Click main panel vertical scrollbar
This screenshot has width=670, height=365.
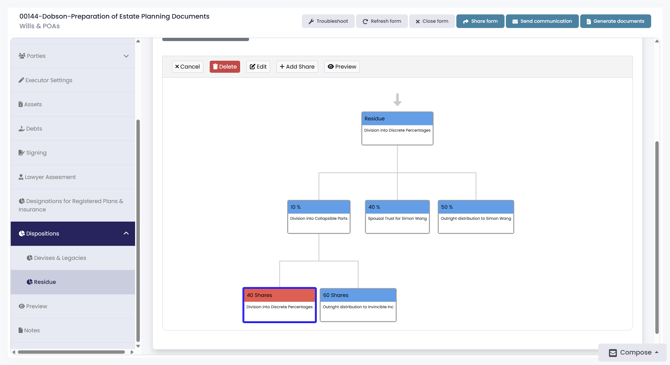point(657,237)
